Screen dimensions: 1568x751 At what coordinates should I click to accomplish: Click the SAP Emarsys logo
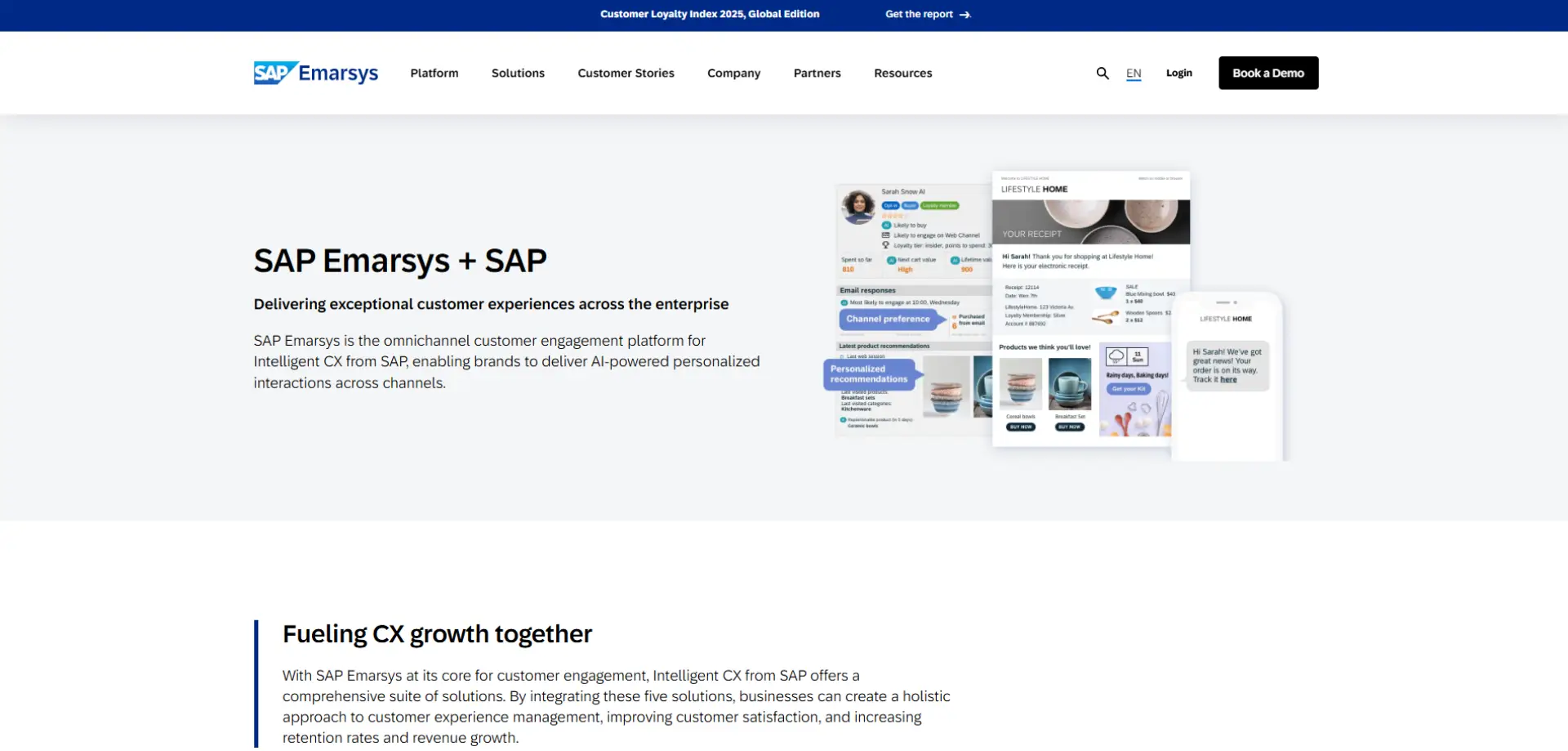(x=315, y=73)
